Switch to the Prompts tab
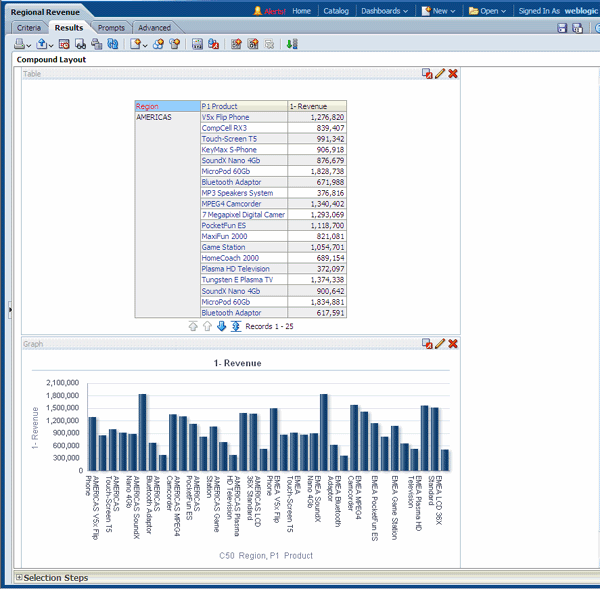Image resolution: width=600 pixels, height=589 pixels. point(111,28)
